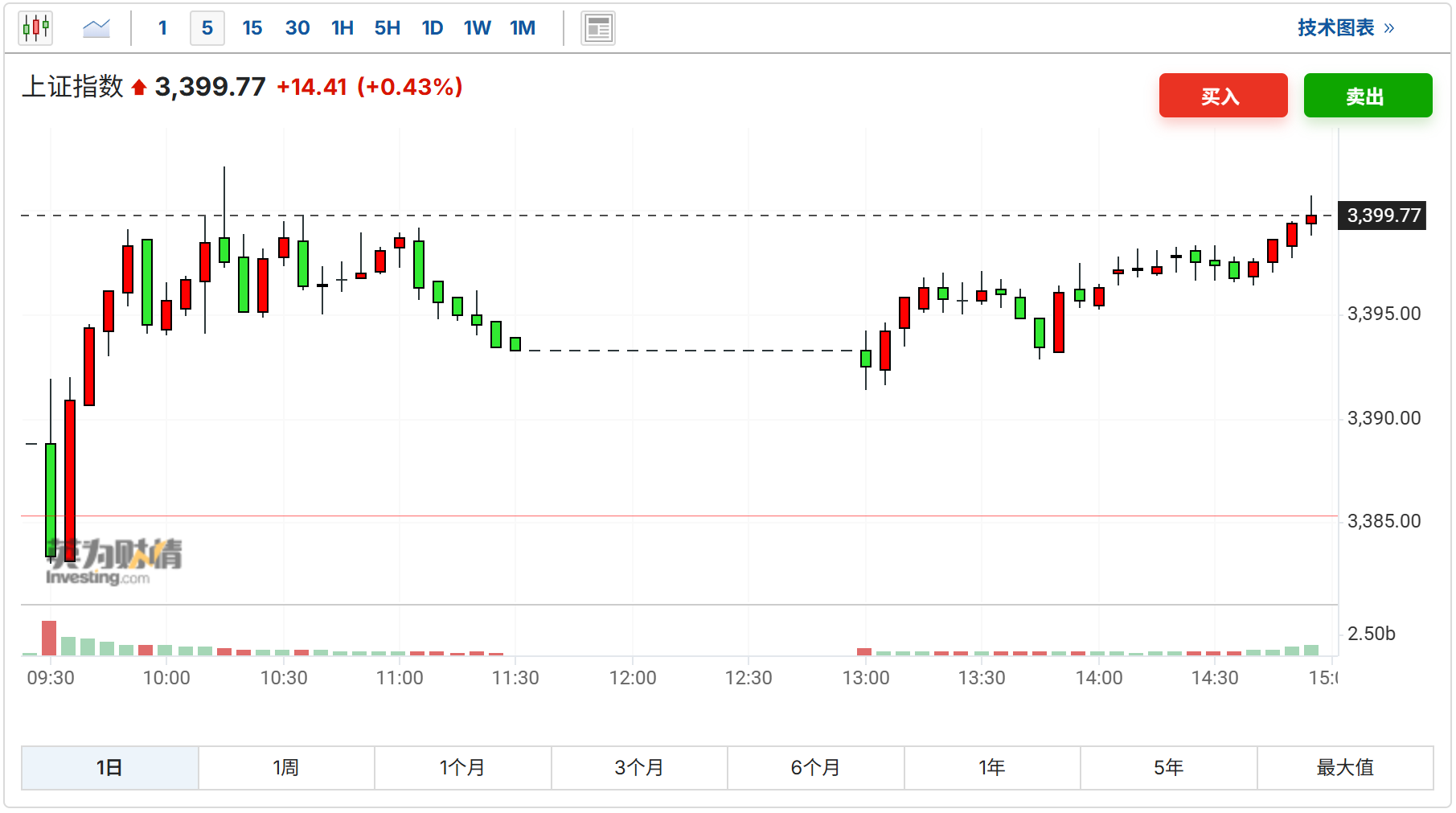Image resolution: width=1456 pixels, height=813 pixels.
Task: Choose the 15 minute interval
Action: click(252, 28)
